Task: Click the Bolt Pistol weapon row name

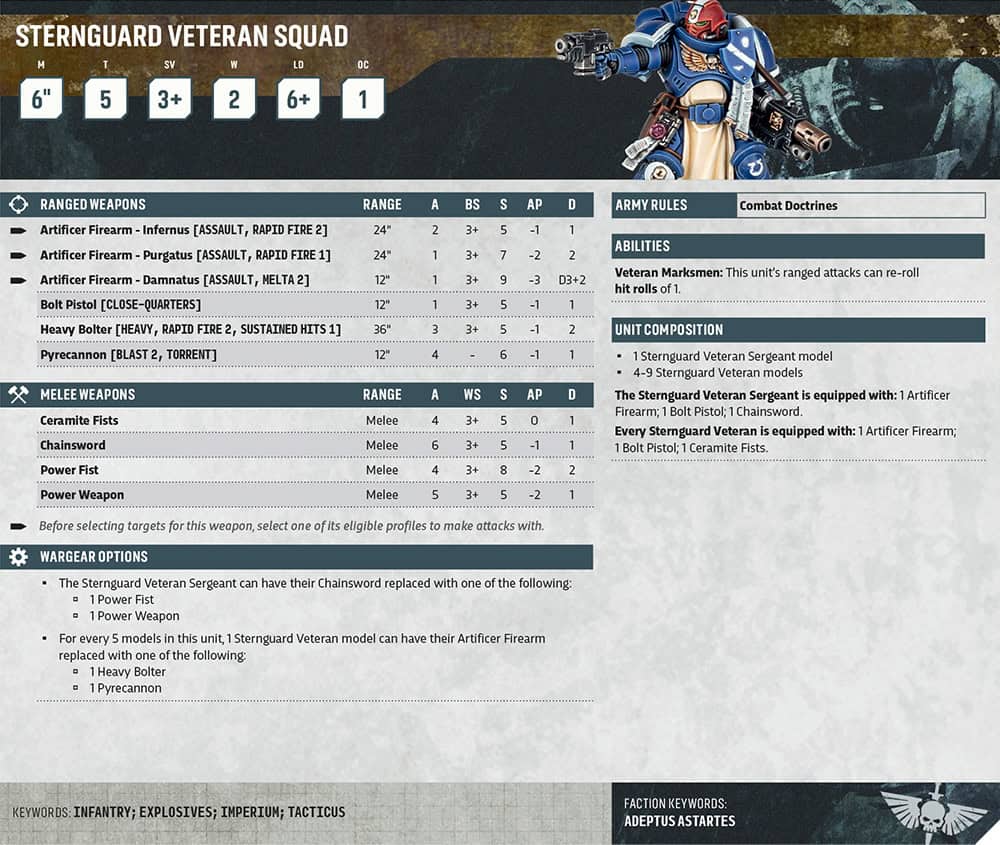Action: click(68, 305)
